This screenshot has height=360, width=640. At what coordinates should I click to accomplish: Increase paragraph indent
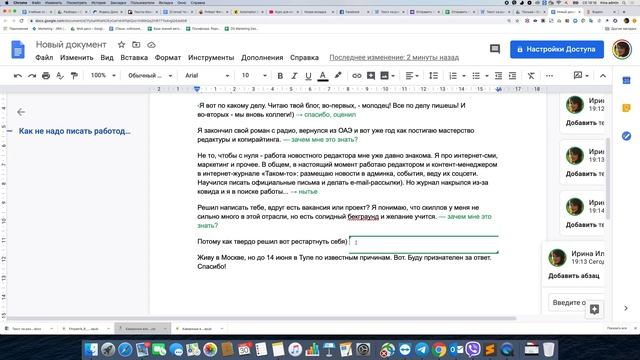pyautogui.click(x=512, y=76)
